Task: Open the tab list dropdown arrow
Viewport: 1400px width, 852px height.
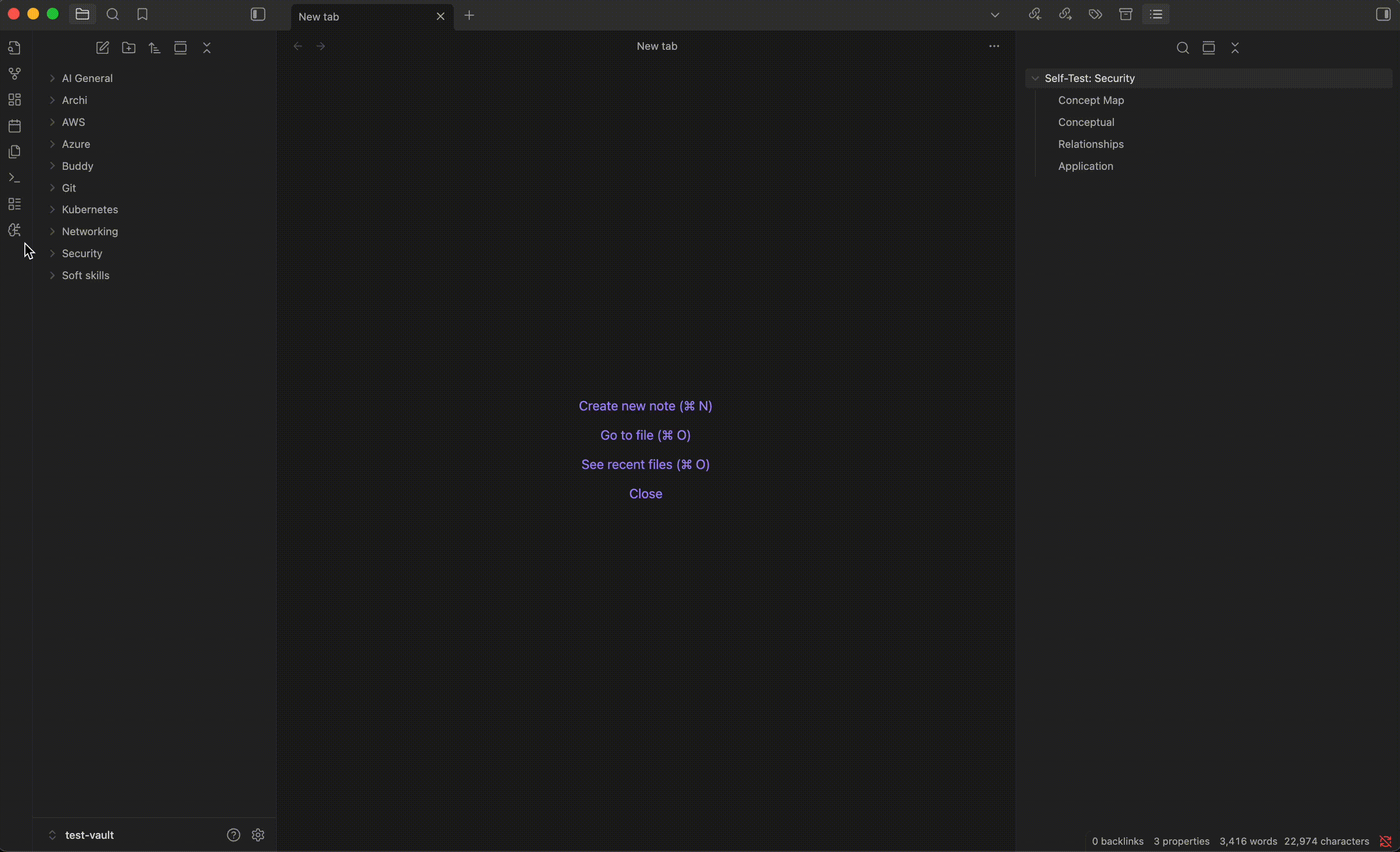Action: pyautogui.click(x=995, y=15)
